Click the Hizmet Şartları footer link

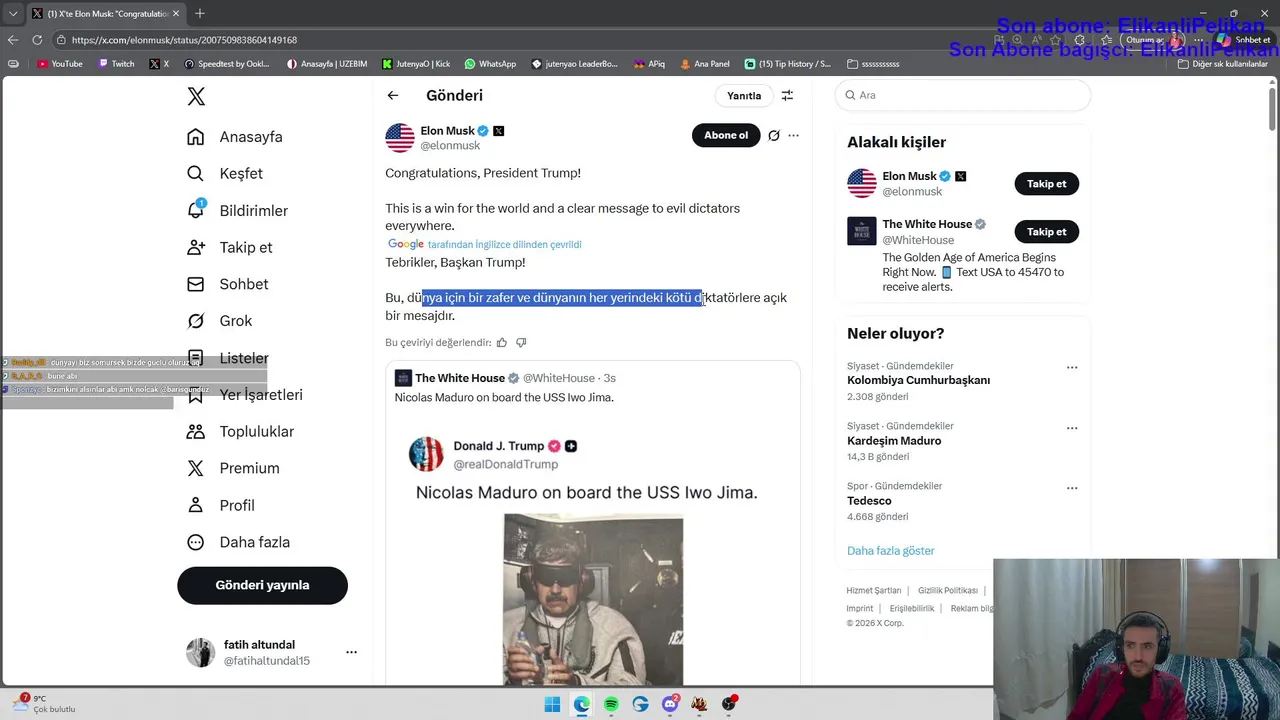coord(873,591)
